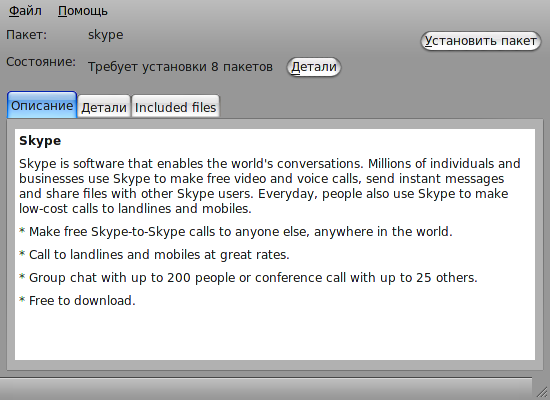This screenshot has width=550, height=400.
Task: Click the resize grip in the window corner
Action: pyautogui.click(x=542, y=392)
